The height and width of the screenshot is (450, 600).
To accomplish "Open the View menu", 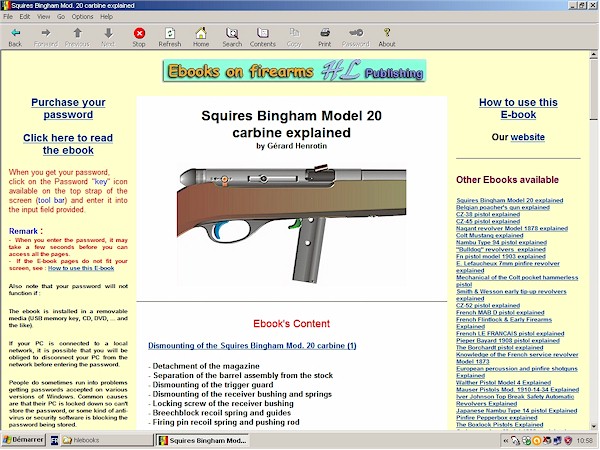I will tap(44, 17).
